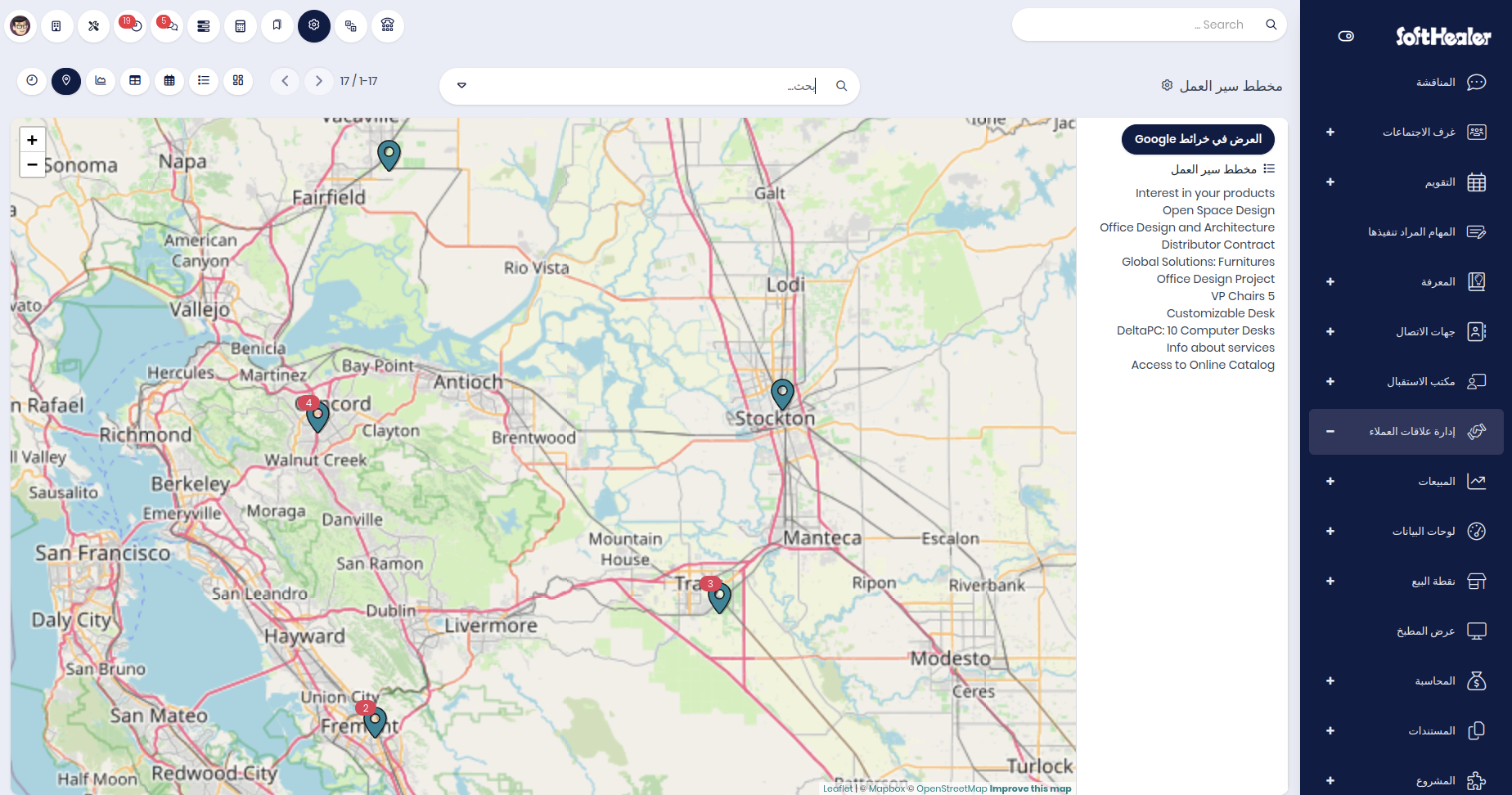Viewport: 1512px width, 795px height.
Task: Open the developer tools wrench icon
Action: pos(93,26)
